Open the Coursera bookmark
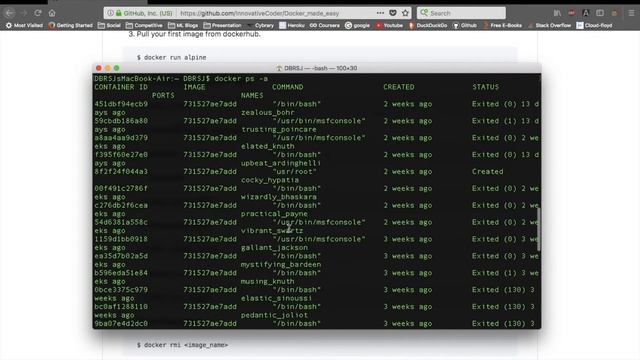 324,25
